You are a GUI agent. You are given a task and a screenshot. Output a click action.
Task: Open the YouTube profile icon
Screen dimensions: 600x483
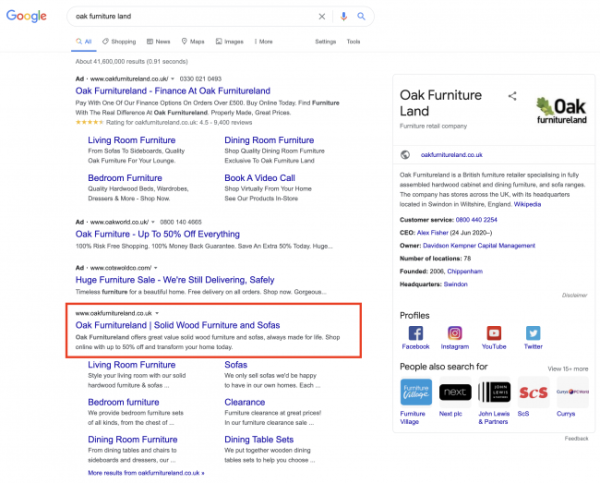[x=494, y=333]
